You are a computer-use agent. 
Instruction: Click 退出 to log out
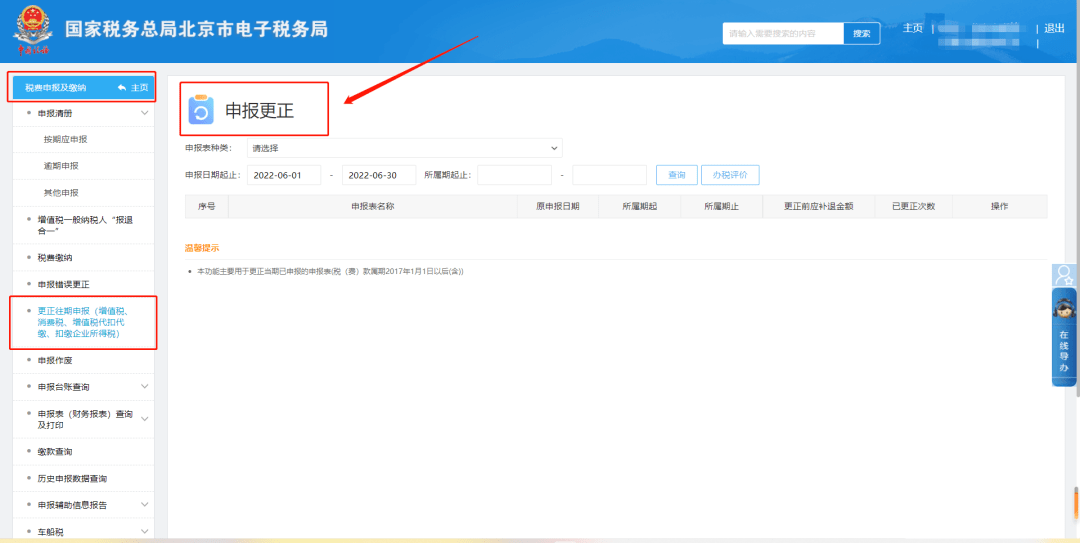point(1054,28)
